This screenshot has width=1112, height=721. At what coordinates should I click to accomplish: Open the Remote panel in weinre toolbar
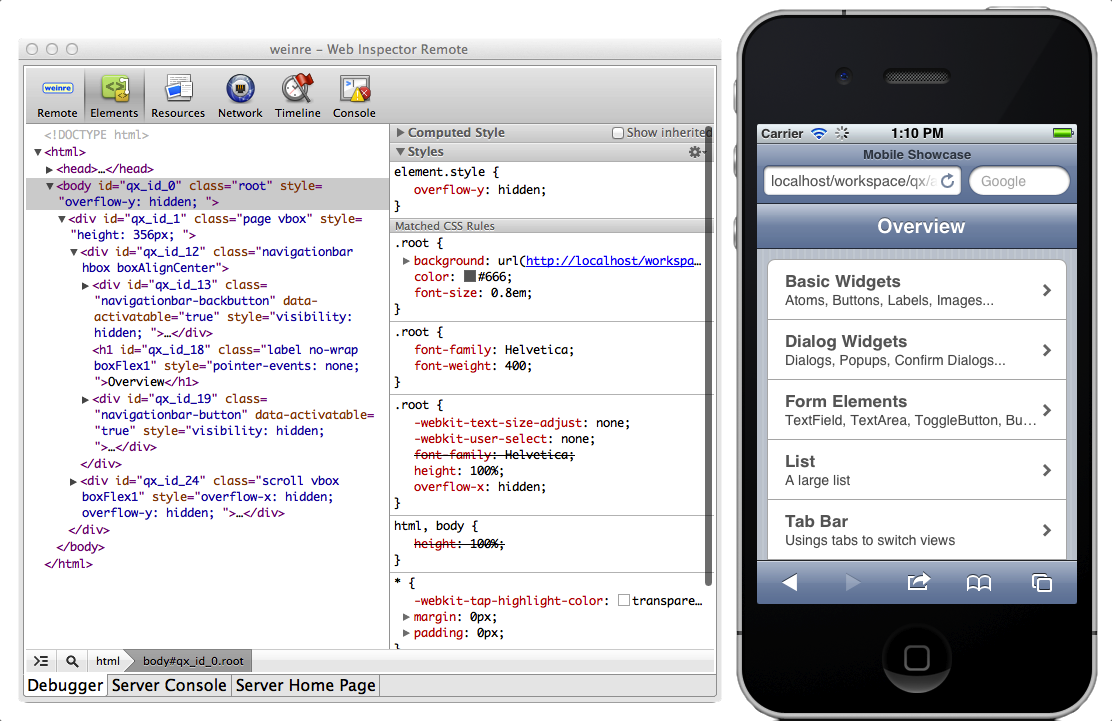click(57, 96)
